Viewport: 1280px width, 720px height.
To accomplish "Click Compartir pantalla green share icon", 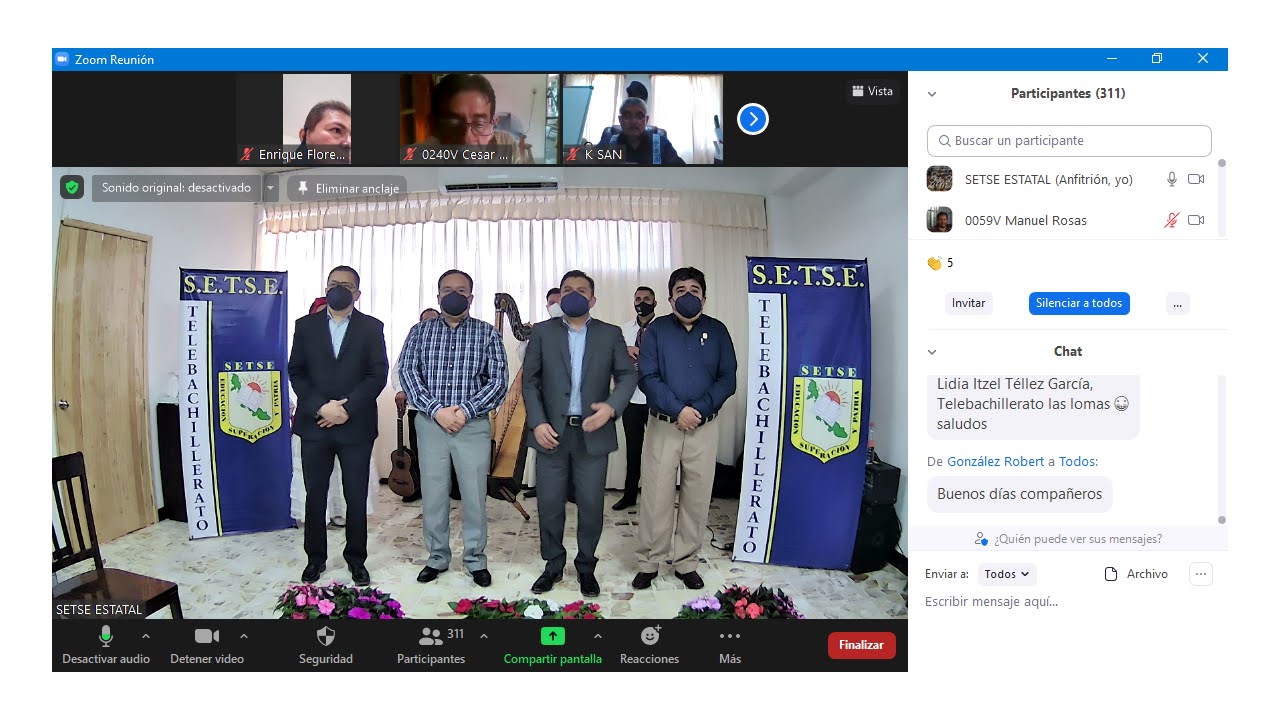I will [553, 636].
